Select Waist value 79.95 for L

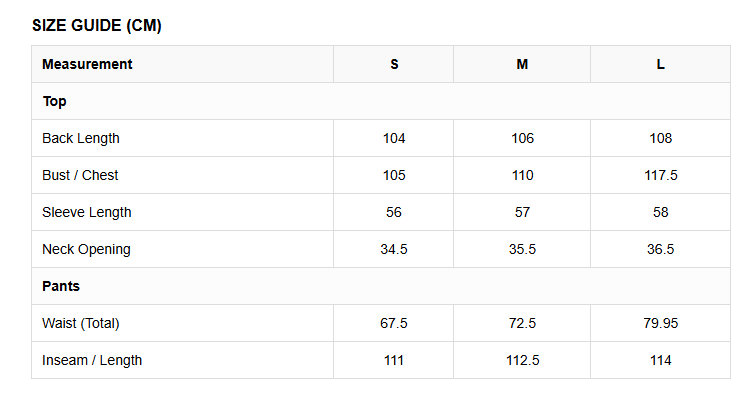click(x=661, y=323)
